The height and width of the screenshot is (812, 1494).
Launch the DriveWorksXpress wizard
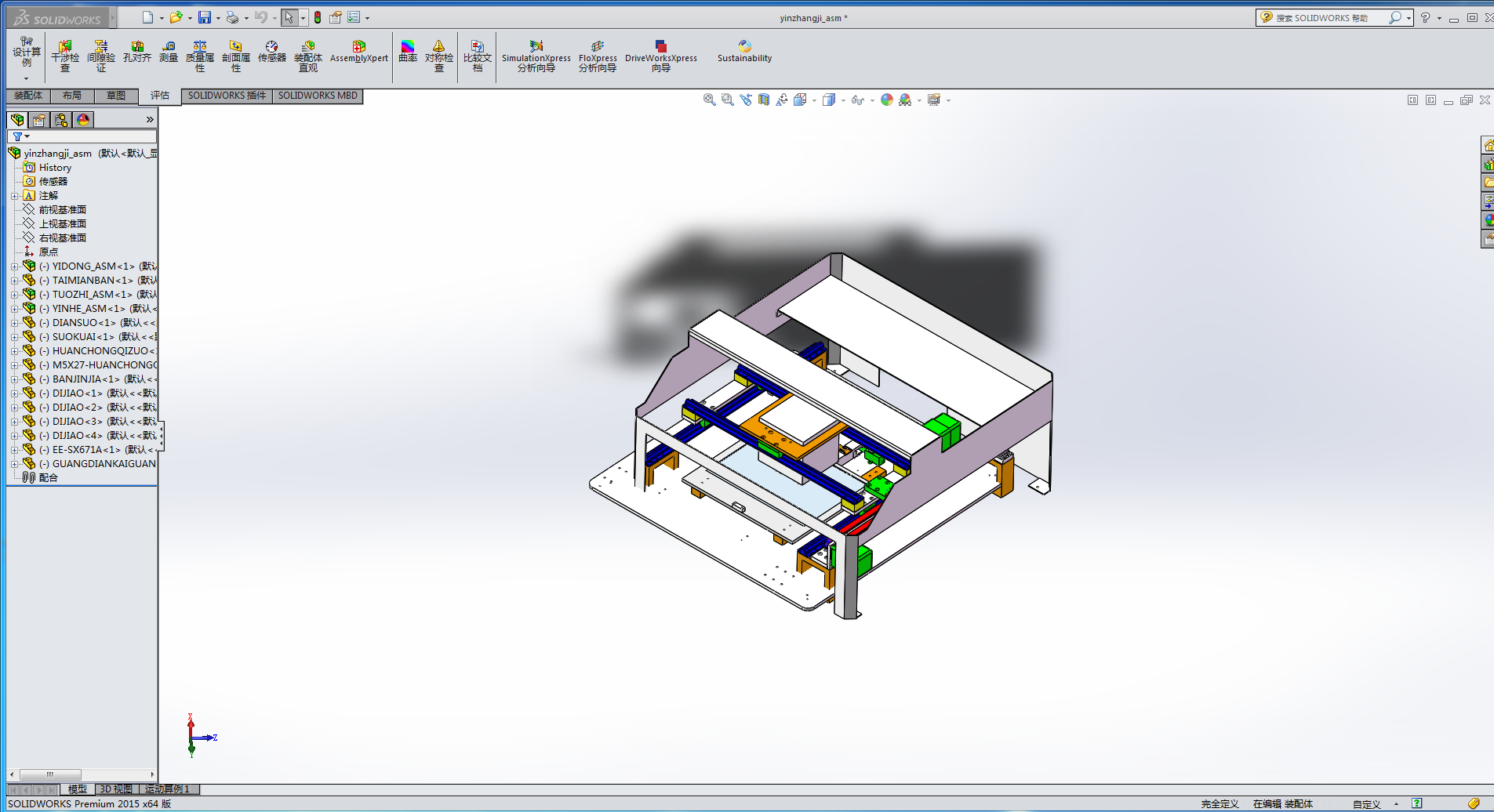pos(661,56)
